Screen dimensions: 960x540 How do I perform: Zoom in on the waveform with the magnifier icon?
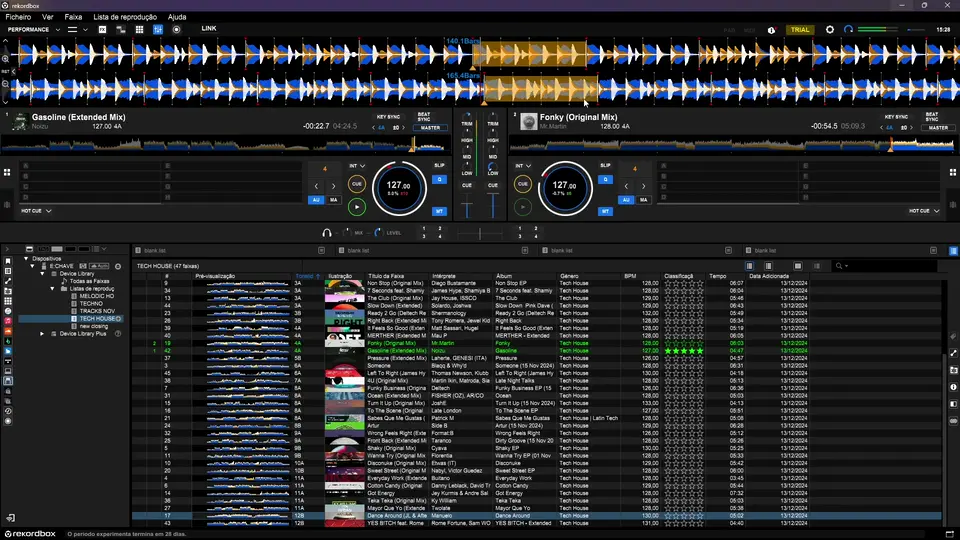6,59
